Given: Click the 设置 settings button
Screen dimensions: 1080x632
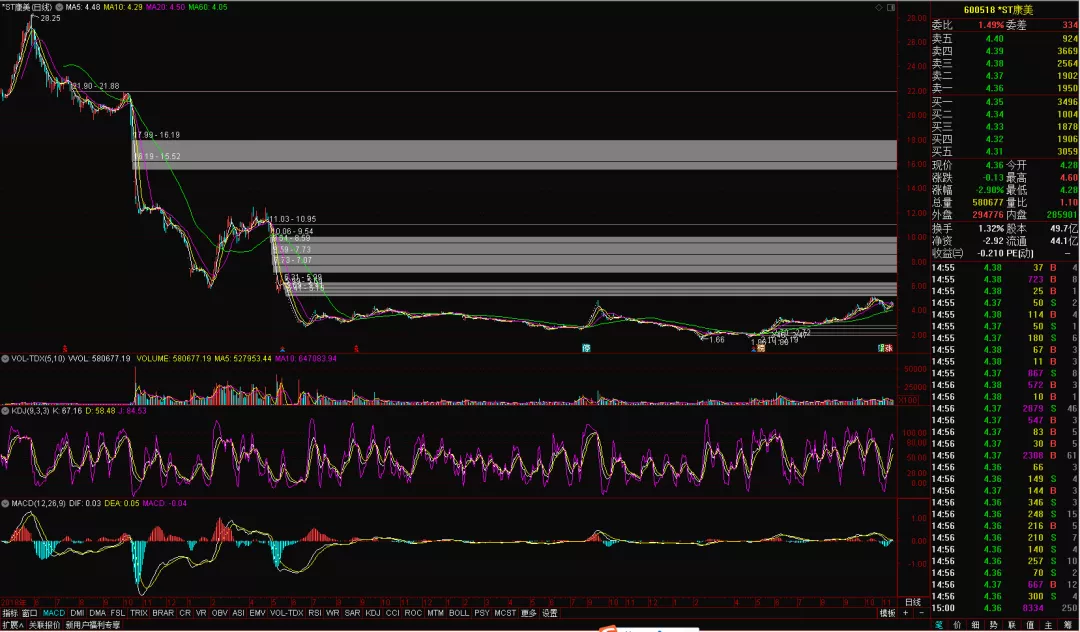Looking at the screenshot, I should coord(550,613).
